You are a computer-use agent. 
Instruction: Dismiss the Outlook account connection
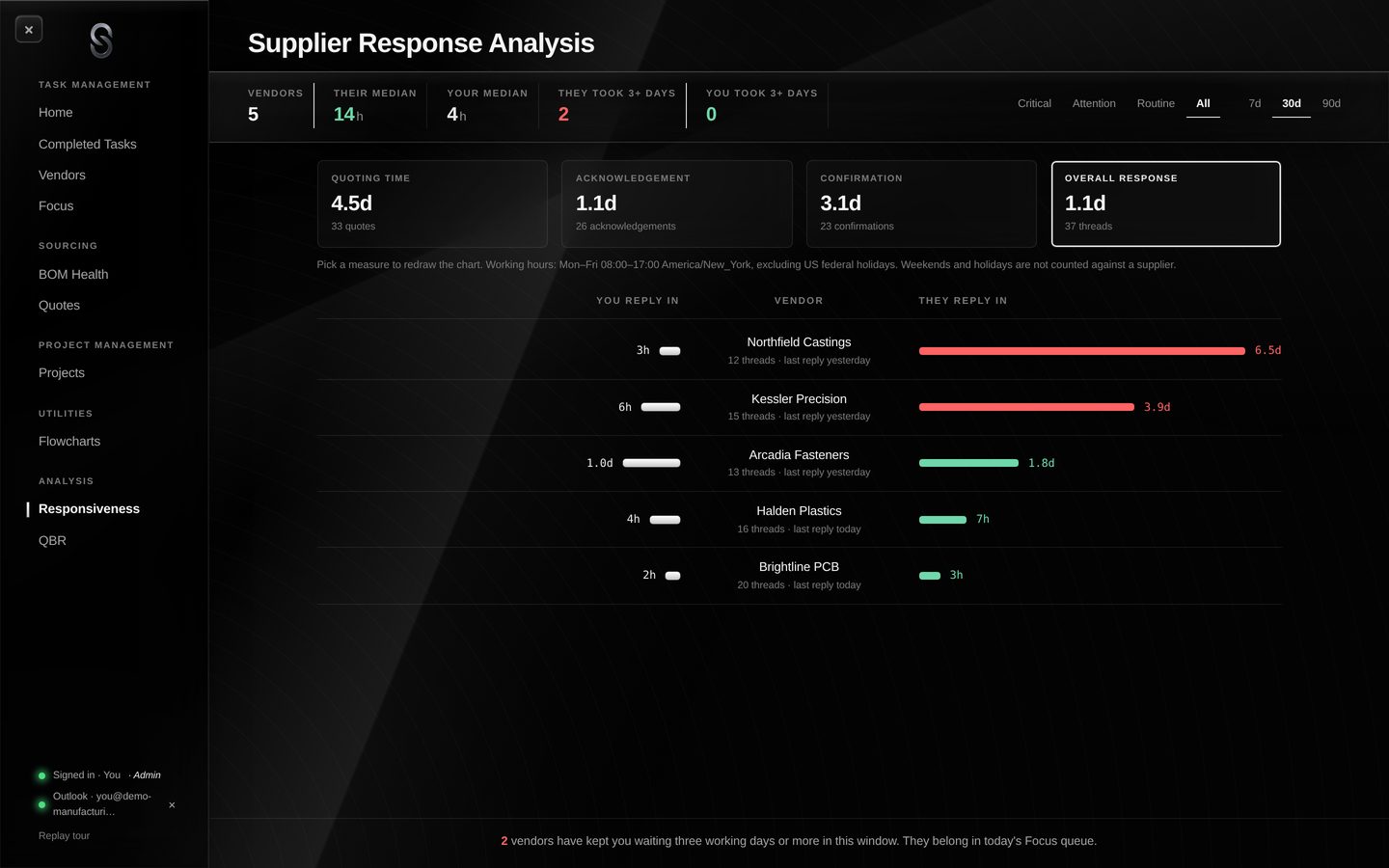[x=172, y=804]
